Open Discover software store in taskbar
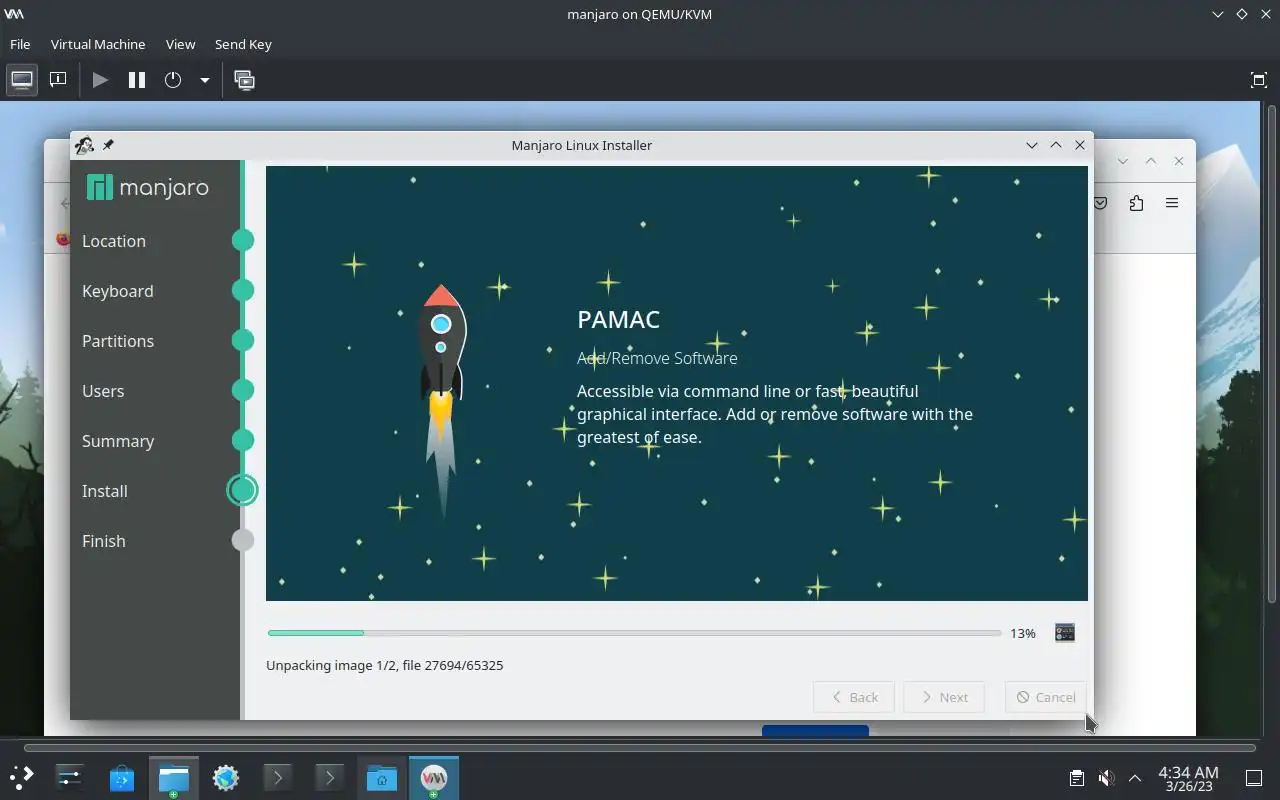The image size is (1280, 800). click(x=121, y=777)
